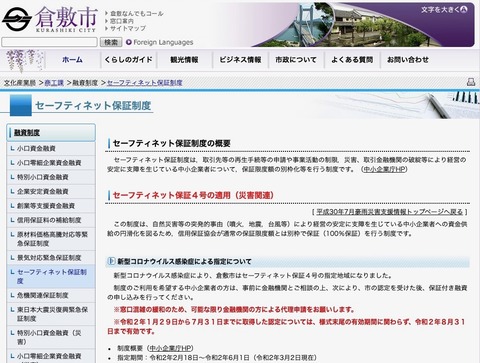
Task: Open 中小企業庁HP link beside 制度概要
Action: [x=171, y=348]
